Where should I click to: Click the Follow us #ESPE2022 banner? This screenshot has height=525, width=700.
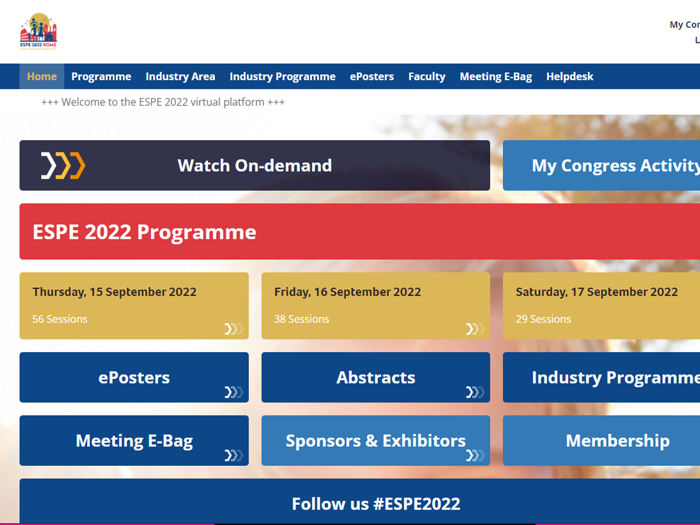pos(360,501)
